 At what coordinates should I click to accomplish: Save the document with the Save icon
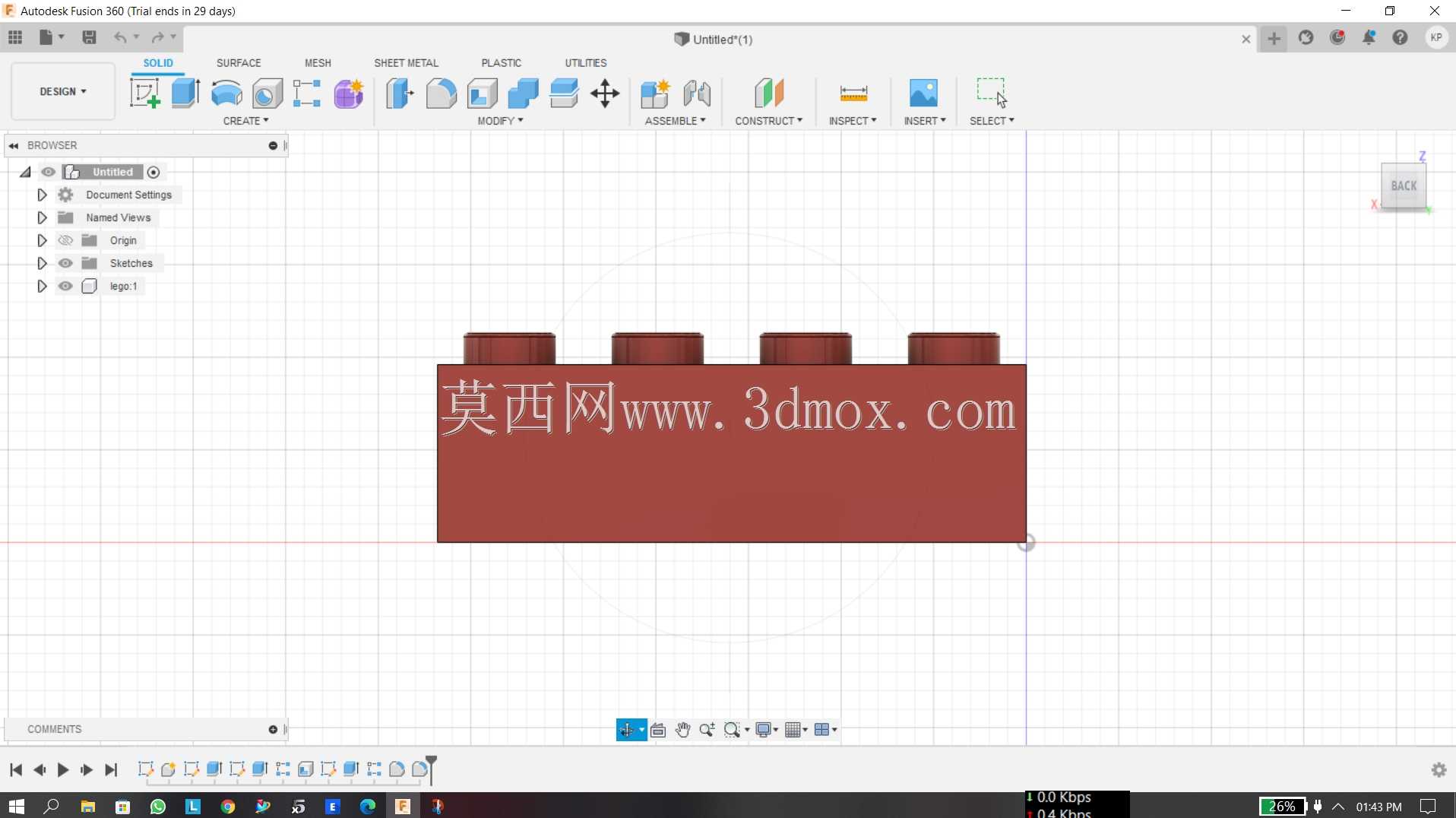tap(89, 37)
